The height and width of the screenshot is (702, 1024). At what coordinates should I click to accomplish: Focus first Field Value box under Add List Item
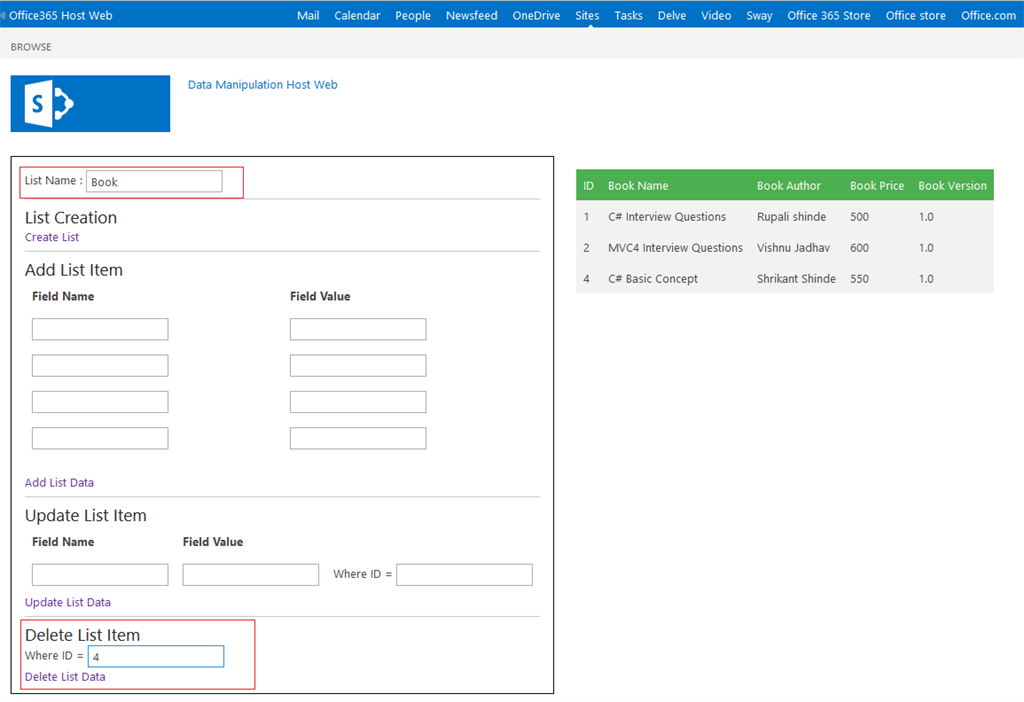coord(358,329)
